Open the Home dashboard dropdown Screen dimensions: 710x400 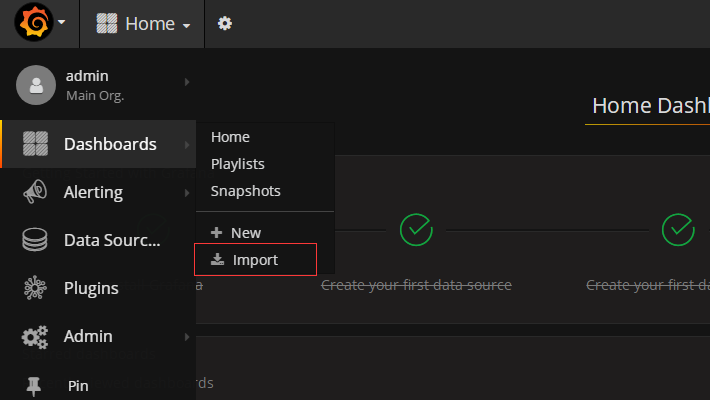(x=143, y=24)
